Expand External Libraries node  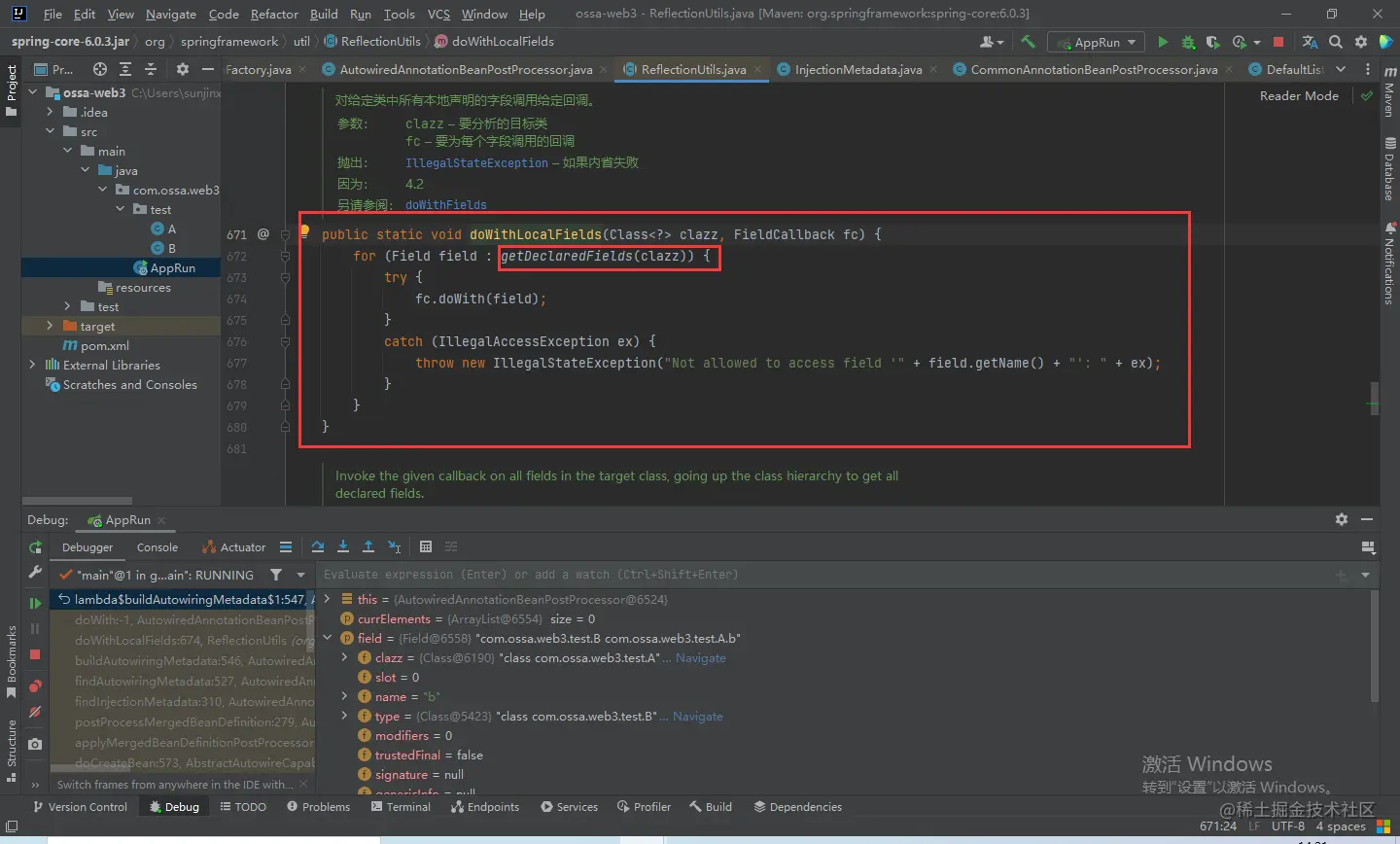[x=32, y=365]
